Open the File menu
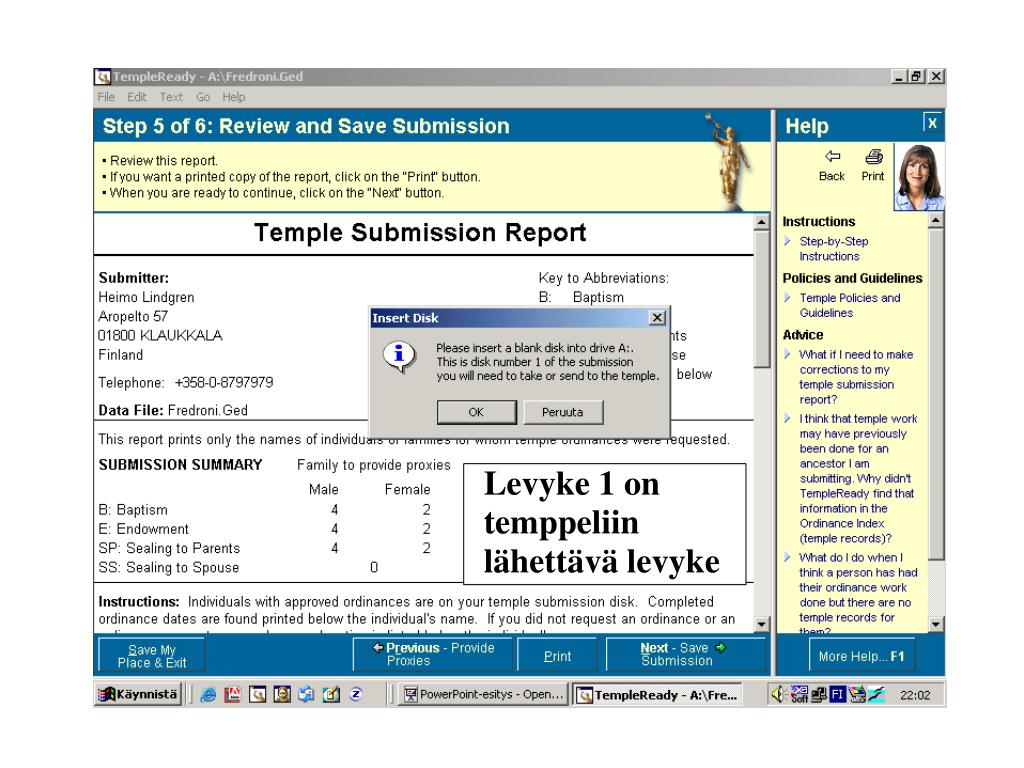The image size is (1024, 768). [106, 97]
